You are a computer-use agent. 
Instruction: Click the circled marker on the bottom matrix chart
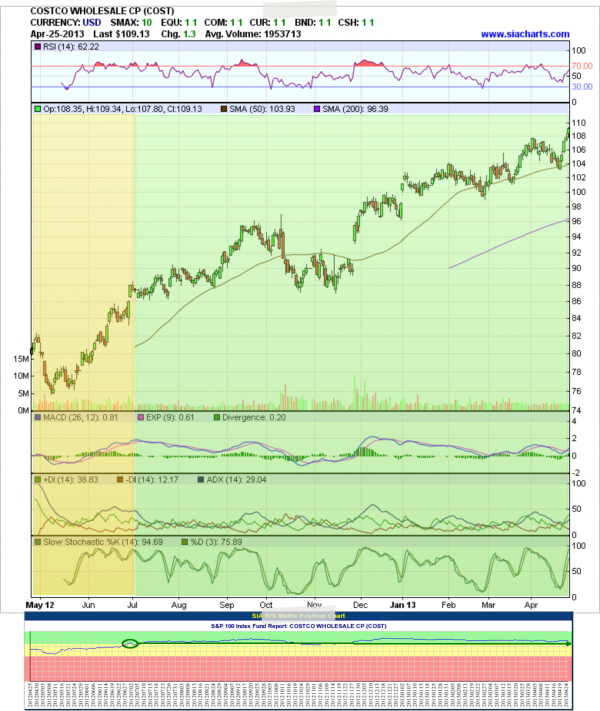pyautogui.click(x=130, y=643)
